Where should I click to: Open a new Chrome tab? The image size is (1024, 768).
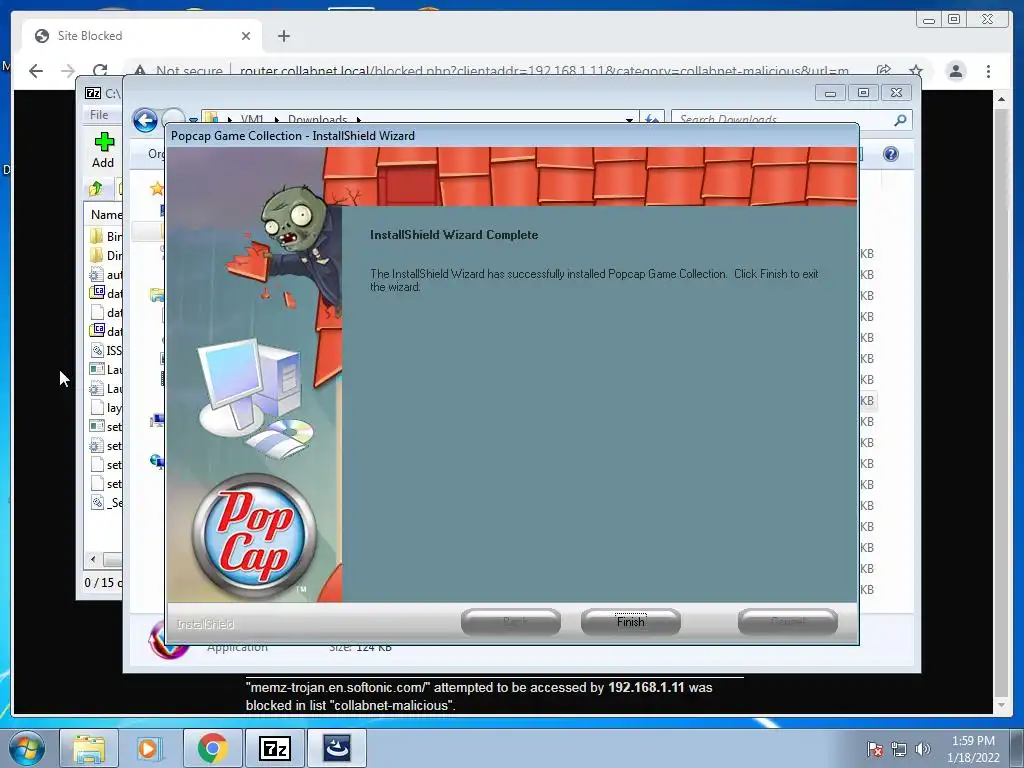[283, 36]
